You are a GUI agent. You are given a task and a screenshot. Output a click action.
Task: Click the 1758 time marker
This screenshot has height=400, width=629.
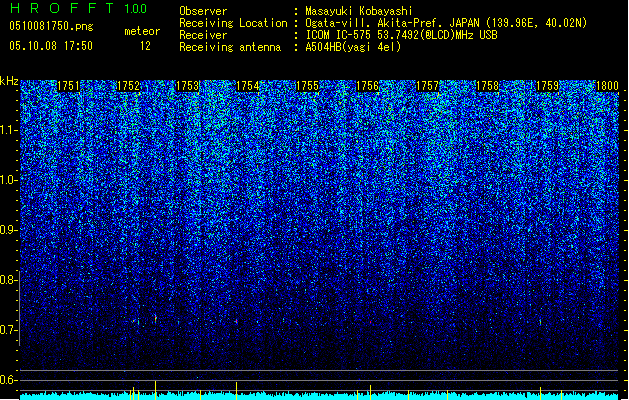[487, 86]
